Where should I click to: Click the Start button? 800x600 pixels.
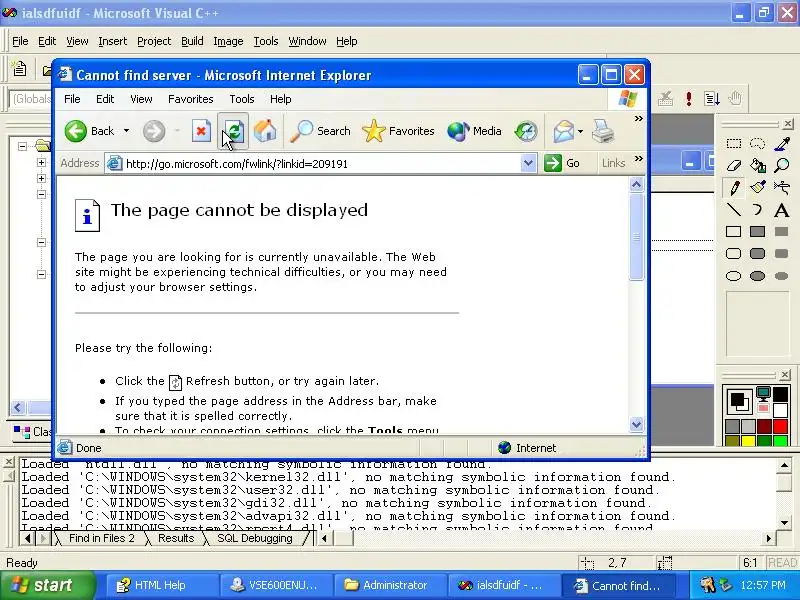coord(48,585)
